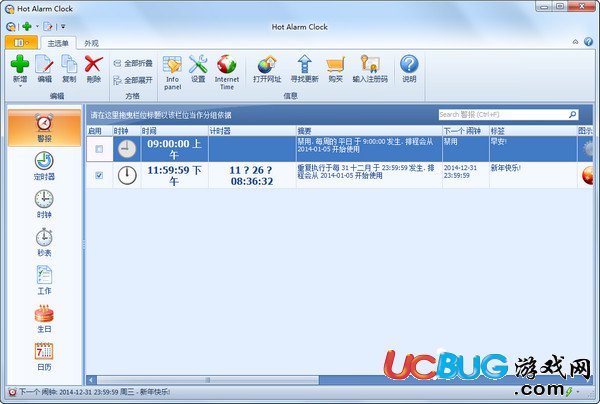Collapse ribbon with the up arrow

[x=575, y=42]
